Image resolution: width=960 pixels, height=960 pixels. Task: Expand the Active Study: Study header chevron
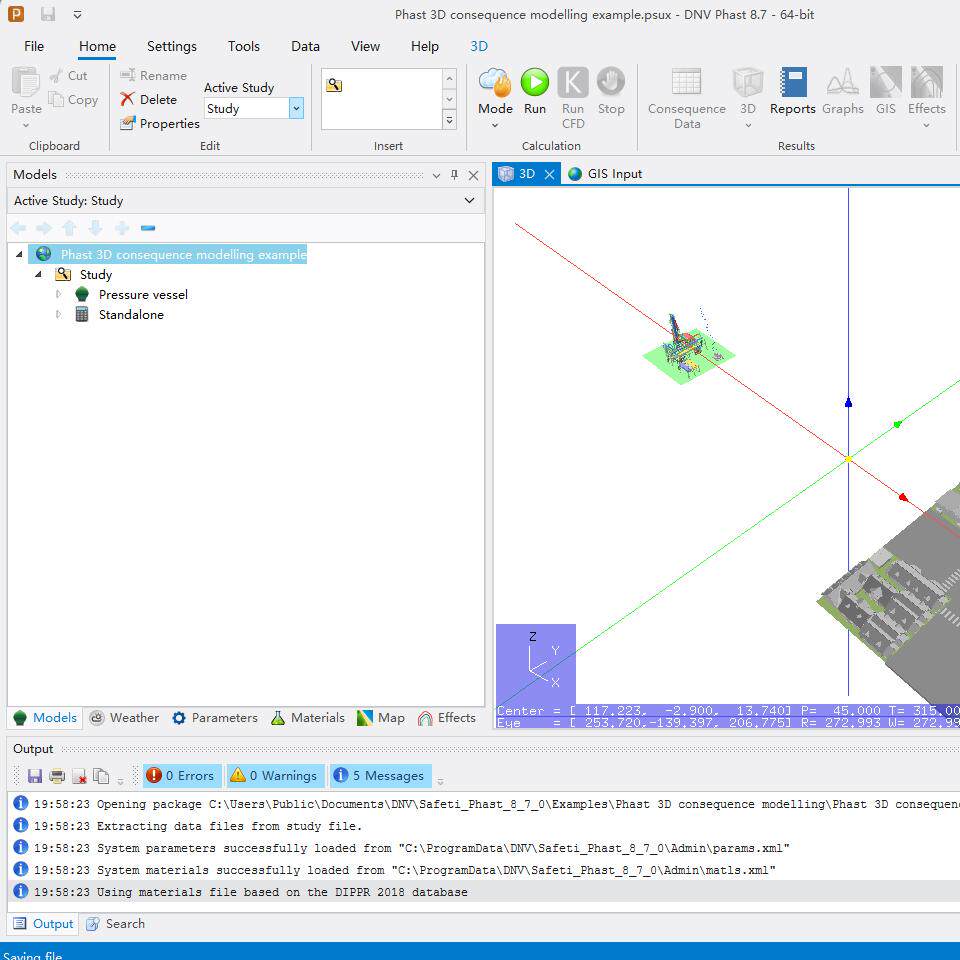pyautogui.click(x=470, y=200)
